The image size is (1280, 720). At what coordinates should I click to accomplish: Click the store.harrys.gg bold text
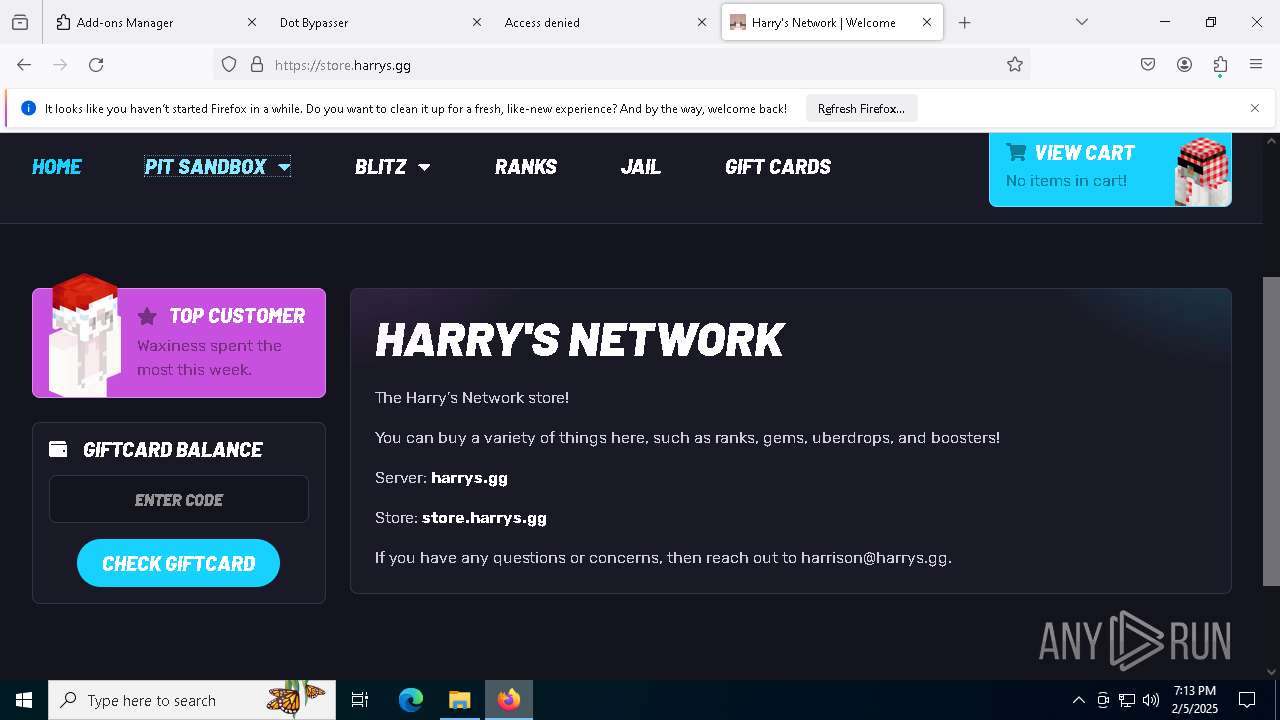click(484, 518)
